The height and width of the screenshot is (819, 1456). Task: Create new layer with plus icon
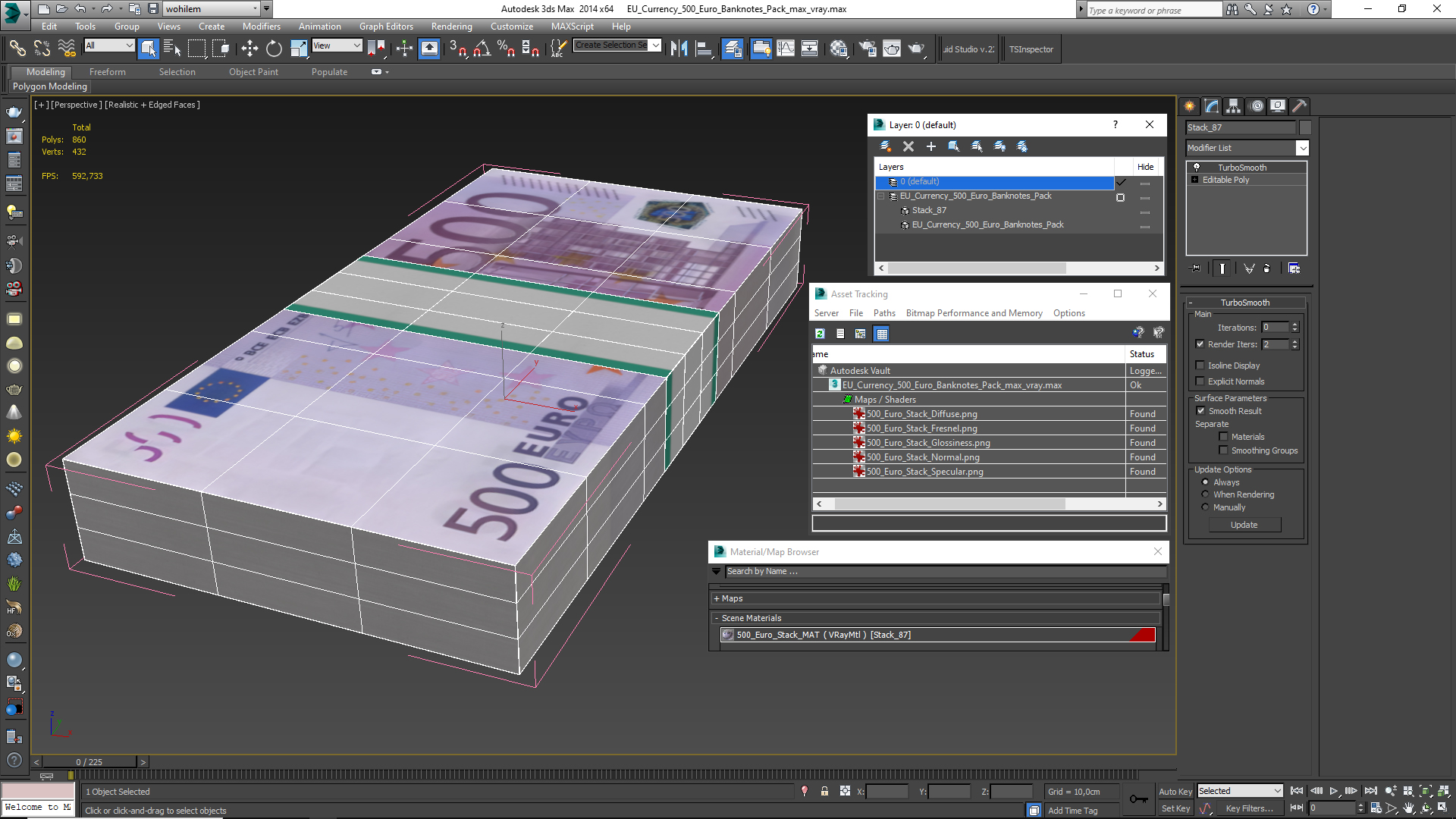(x=930, y=146)
